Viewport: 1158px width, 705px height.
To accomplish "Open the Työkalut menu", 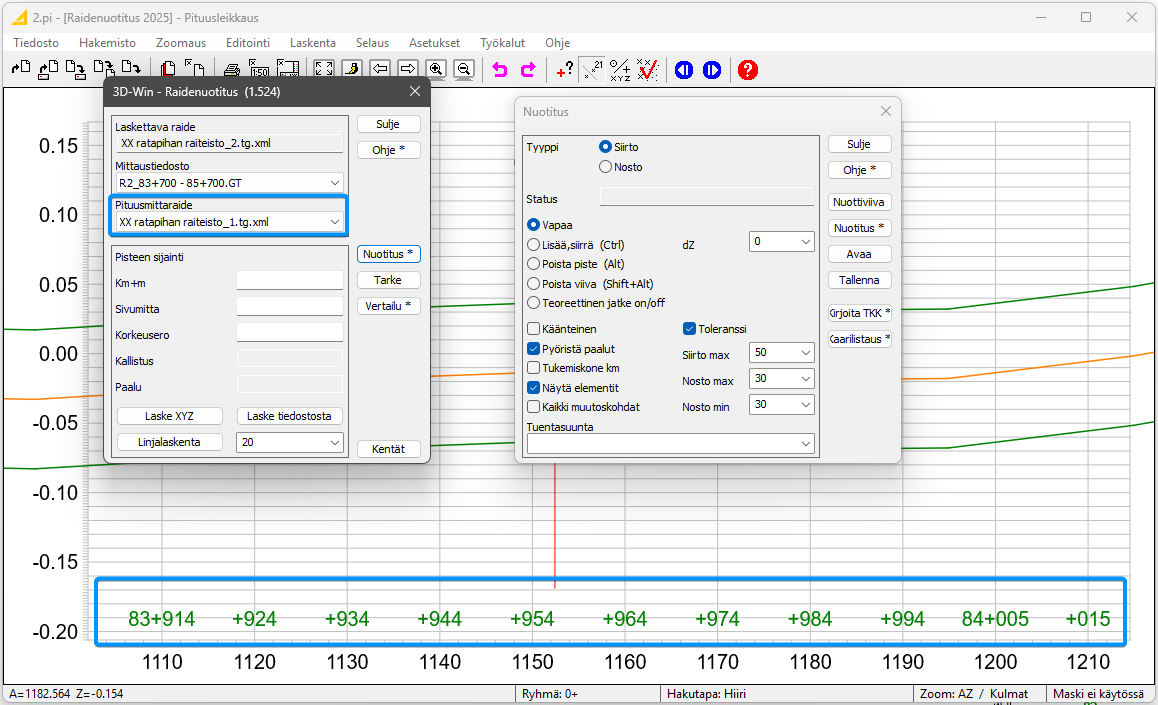I will pyautogui.click(x=502, y=43).
